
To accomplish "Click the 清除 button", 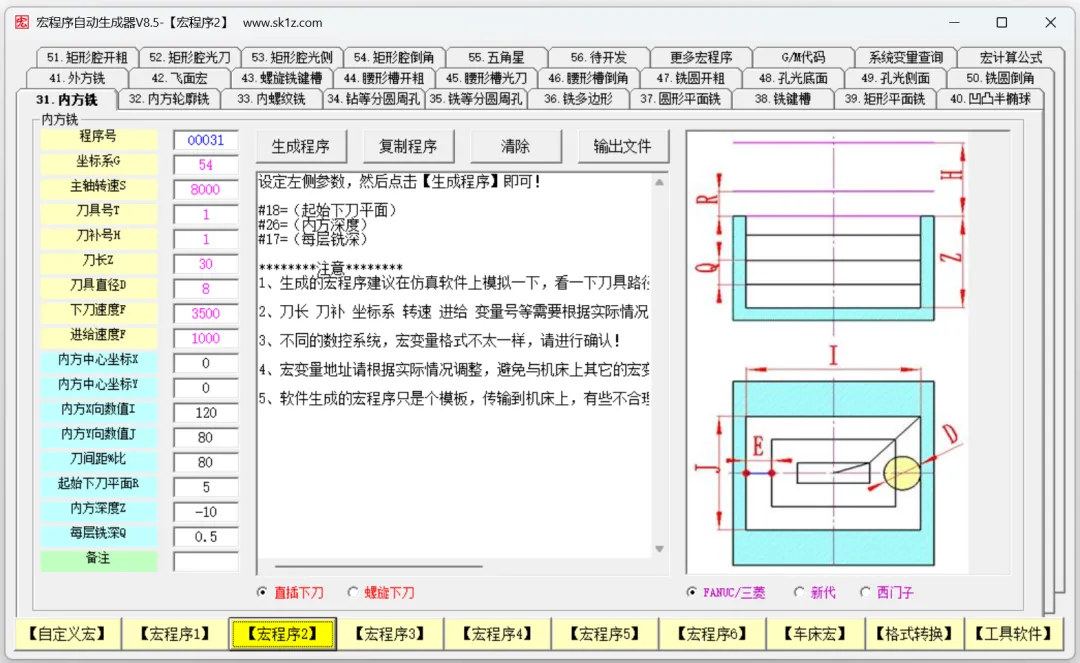I will tap(515, 146).
